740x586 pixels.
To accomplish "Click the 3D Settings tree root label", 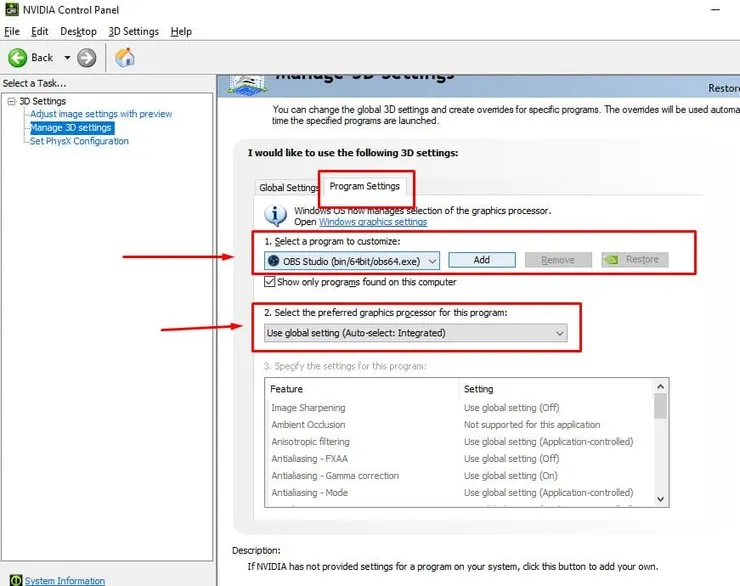I will pyautogui.click(x=42, y=101).
